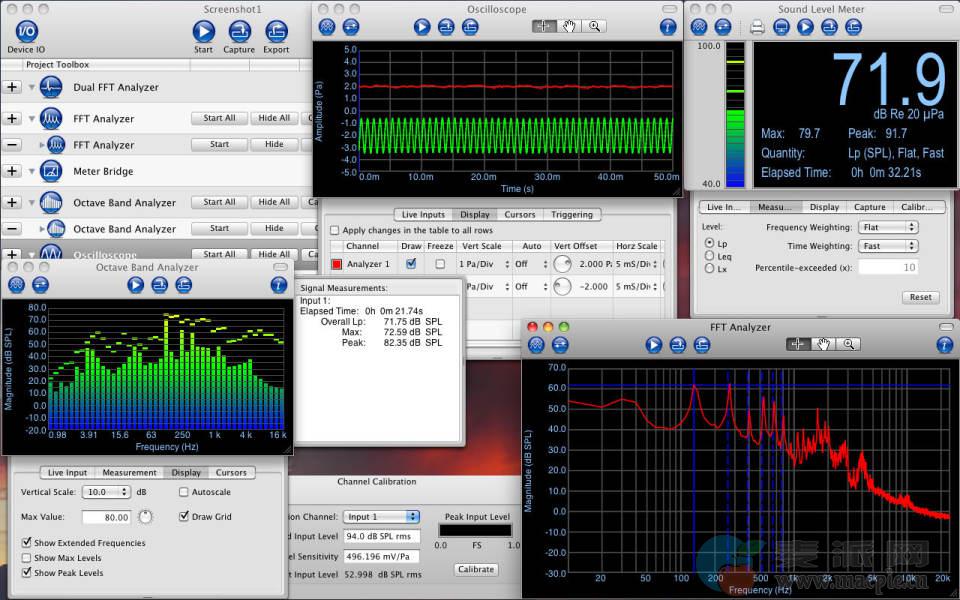This screenshot has height=600, width=960.
Task: Click the Capture icon in the main toolbar
Action: [239, 30]
